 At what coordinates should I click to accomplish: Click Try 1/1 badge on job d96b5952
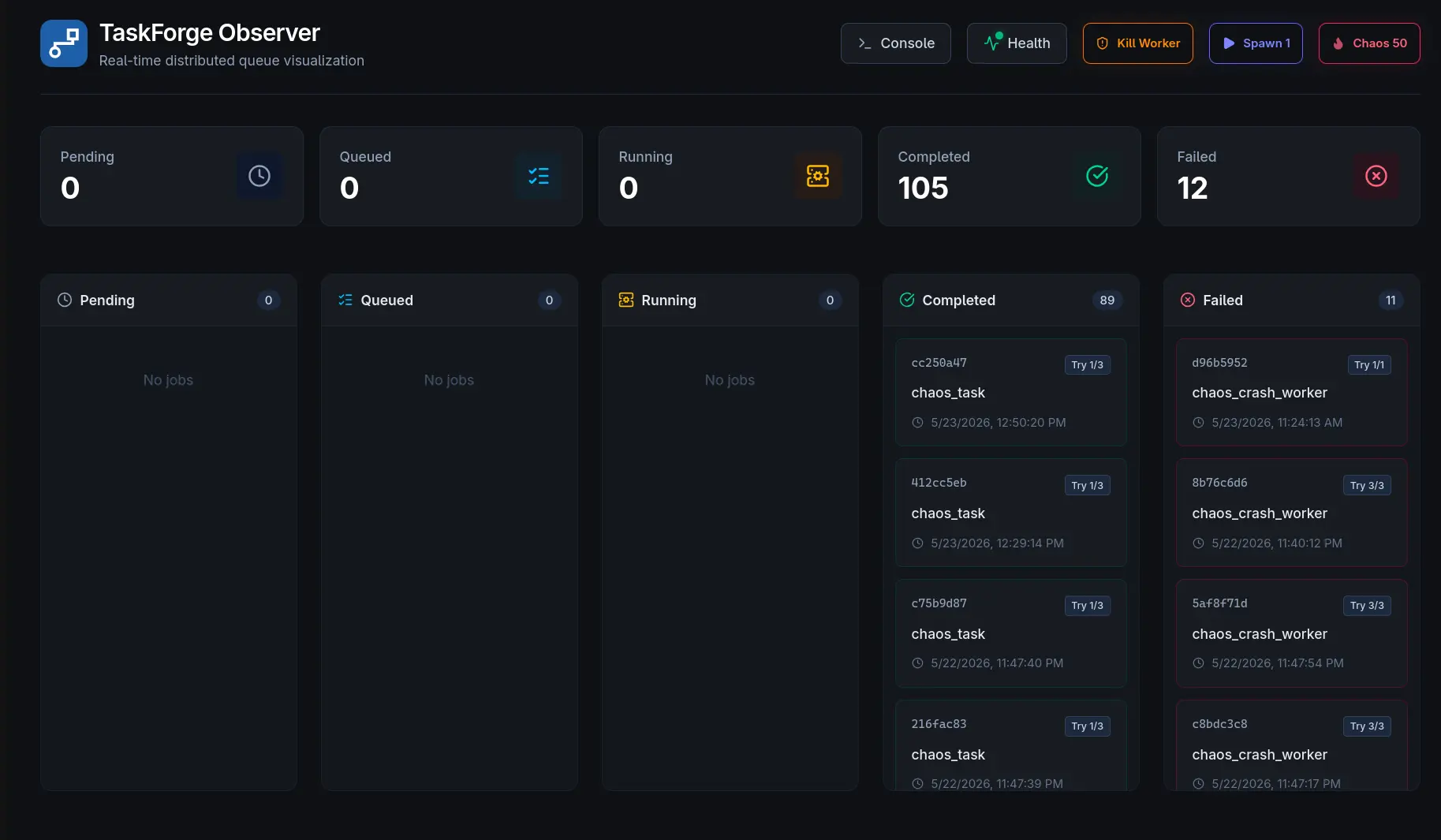[1369, 365]
